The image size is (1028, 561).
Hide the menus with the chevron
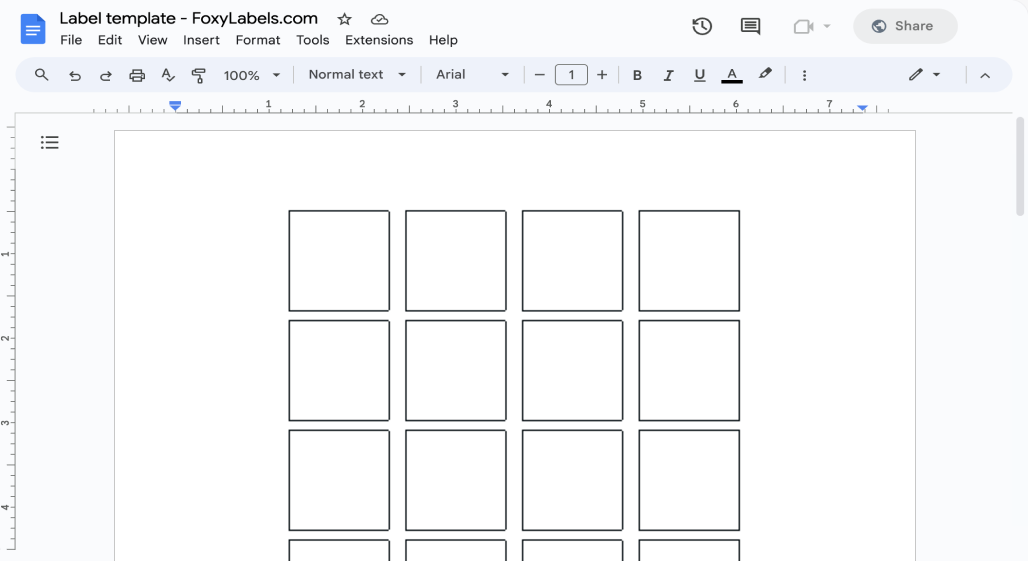click(985, 75)
